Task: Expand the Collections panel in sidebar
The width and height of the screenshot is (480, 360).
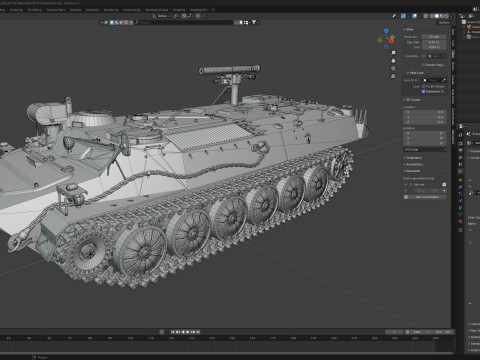Action: 413,158
